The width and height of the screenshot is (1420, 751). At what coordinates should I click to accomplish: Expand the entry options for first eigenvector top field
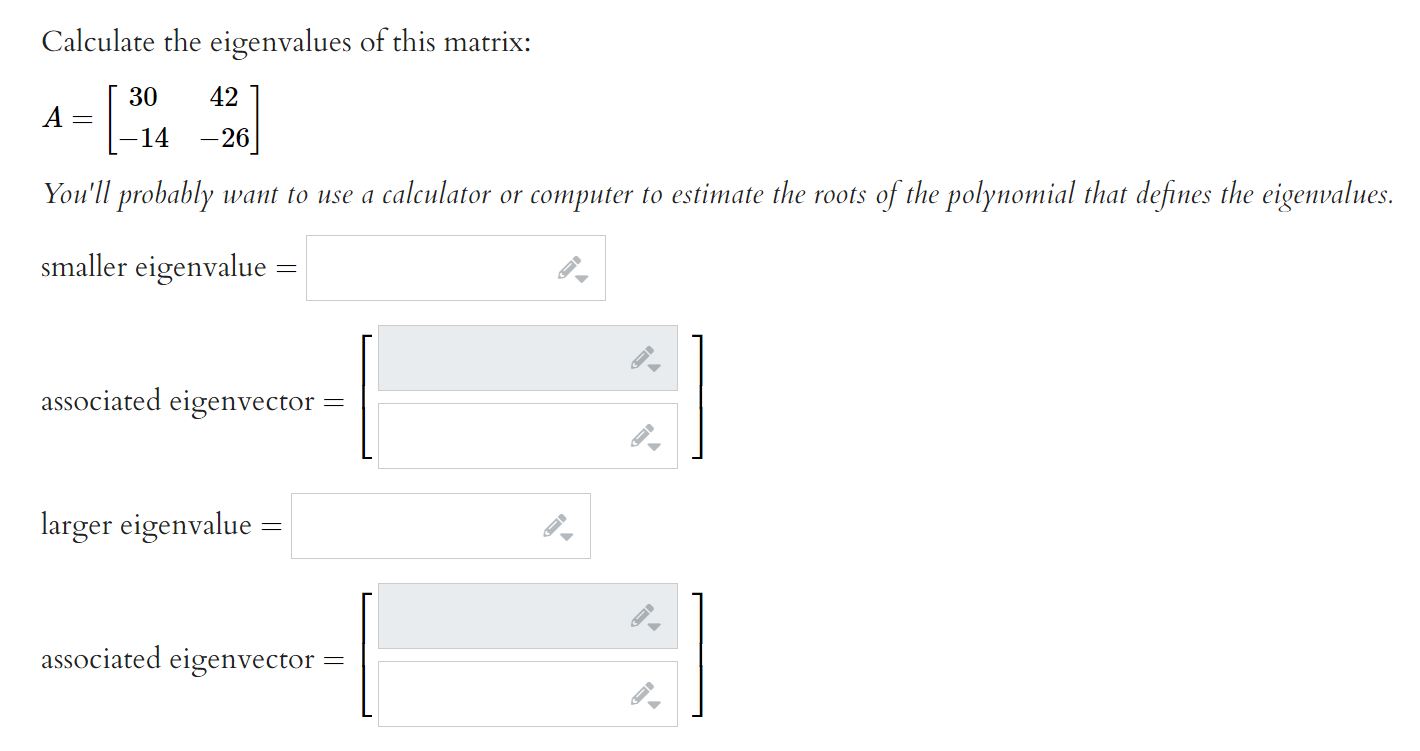[x=656, y=366]
